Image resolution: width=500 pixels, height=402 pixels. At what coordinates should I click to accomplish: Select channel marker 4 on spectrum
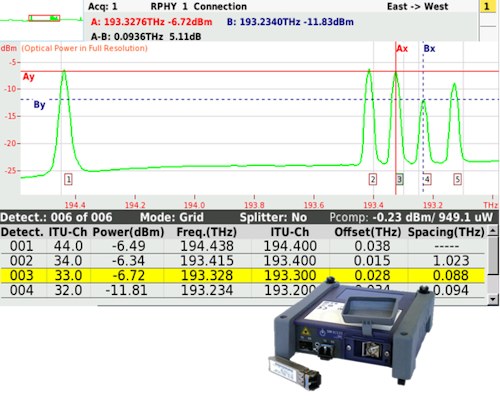tap(427, 180)
